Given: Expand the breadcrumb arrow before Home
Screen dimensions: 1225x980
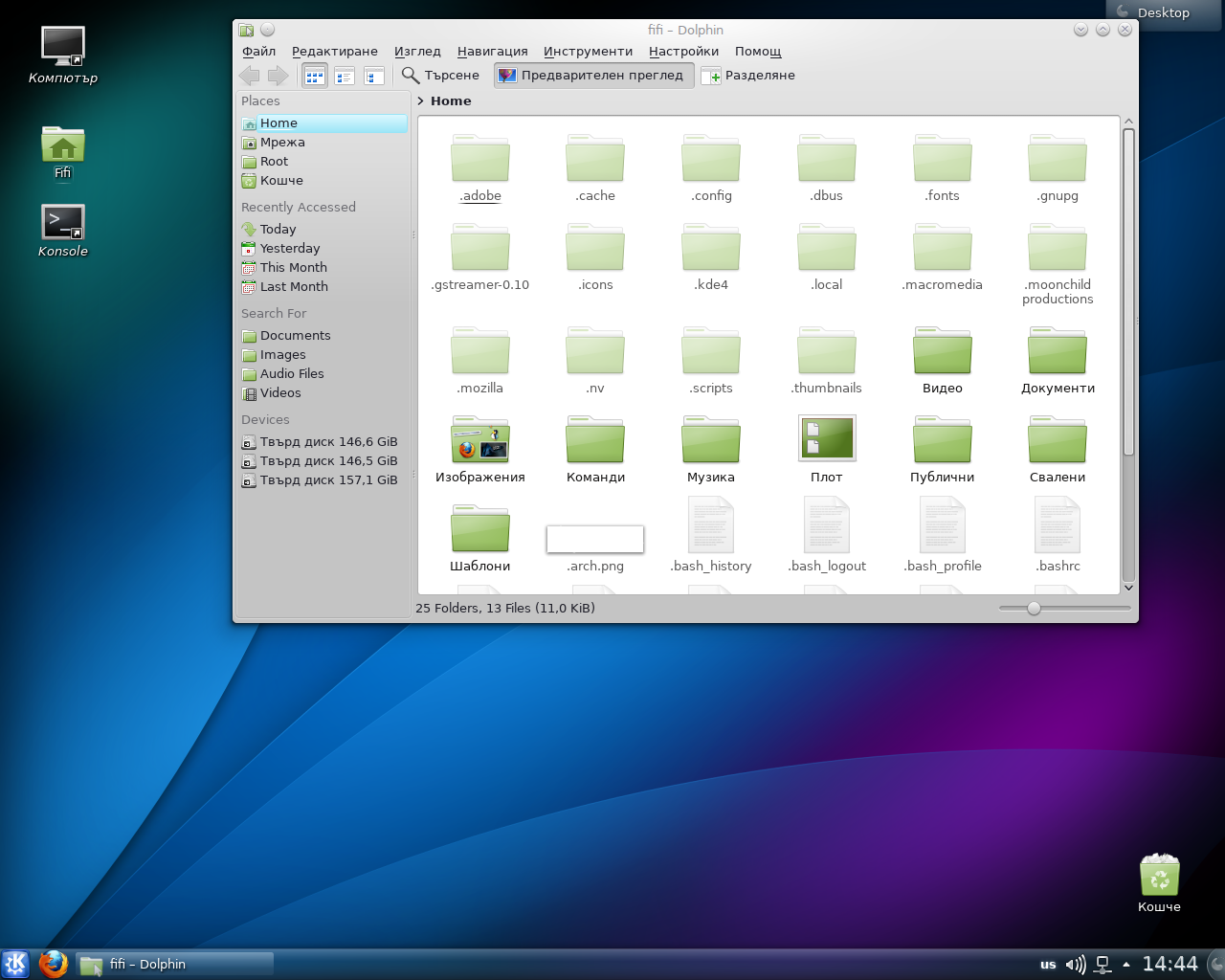Looking at the screenshot, I should (x=421, y=101).
